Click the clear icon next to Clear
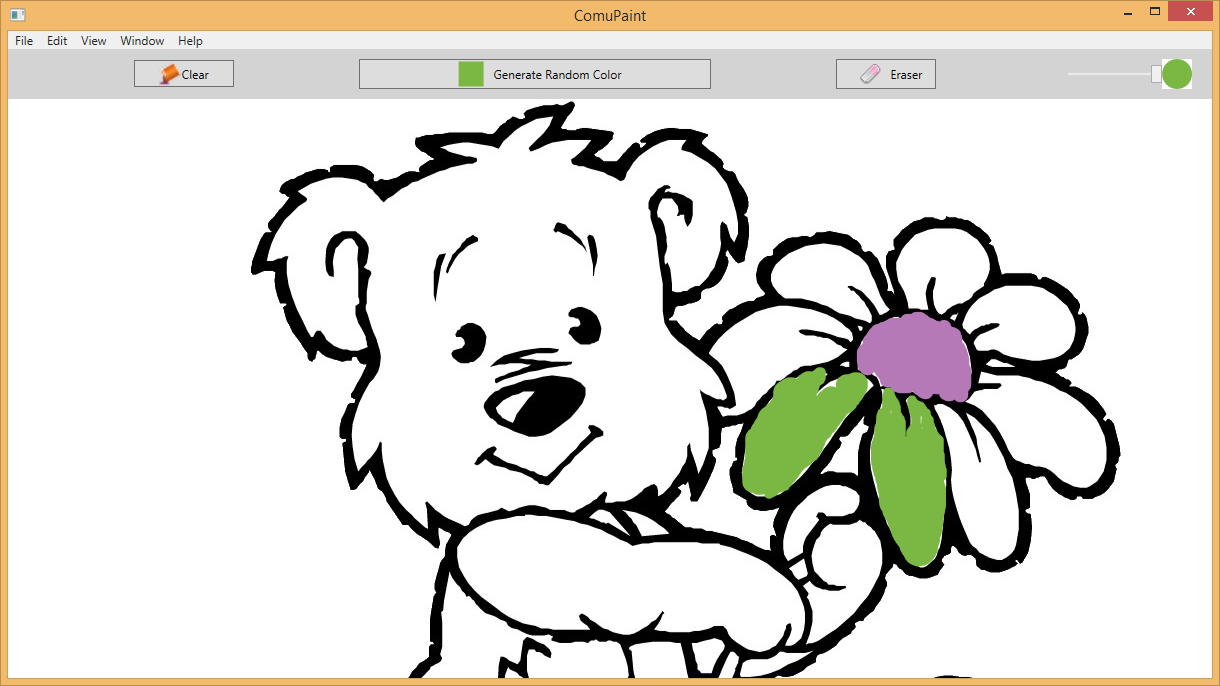This screenshot has width=1220, height=686. tap(169, 74)
